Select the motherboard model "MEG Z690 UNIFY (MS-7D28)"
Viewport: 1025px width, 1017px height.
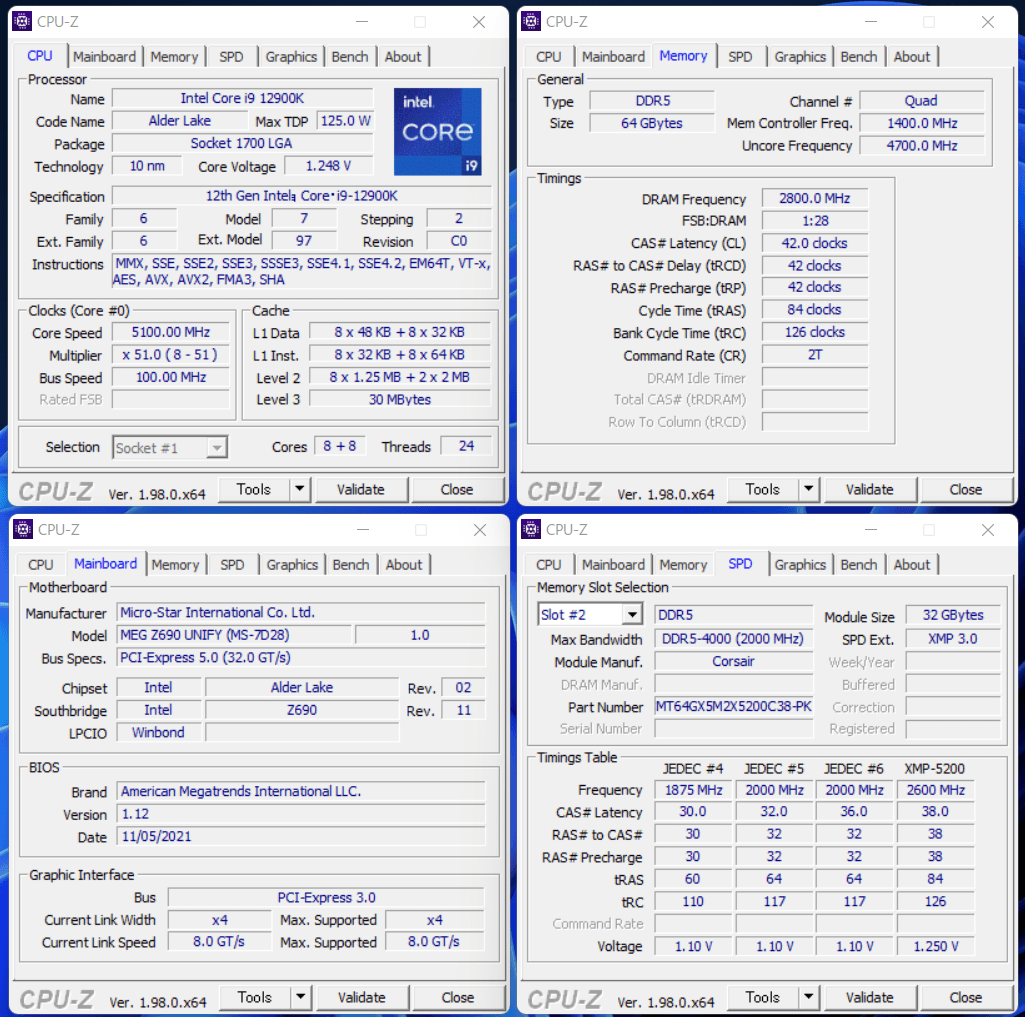(235, 635)
